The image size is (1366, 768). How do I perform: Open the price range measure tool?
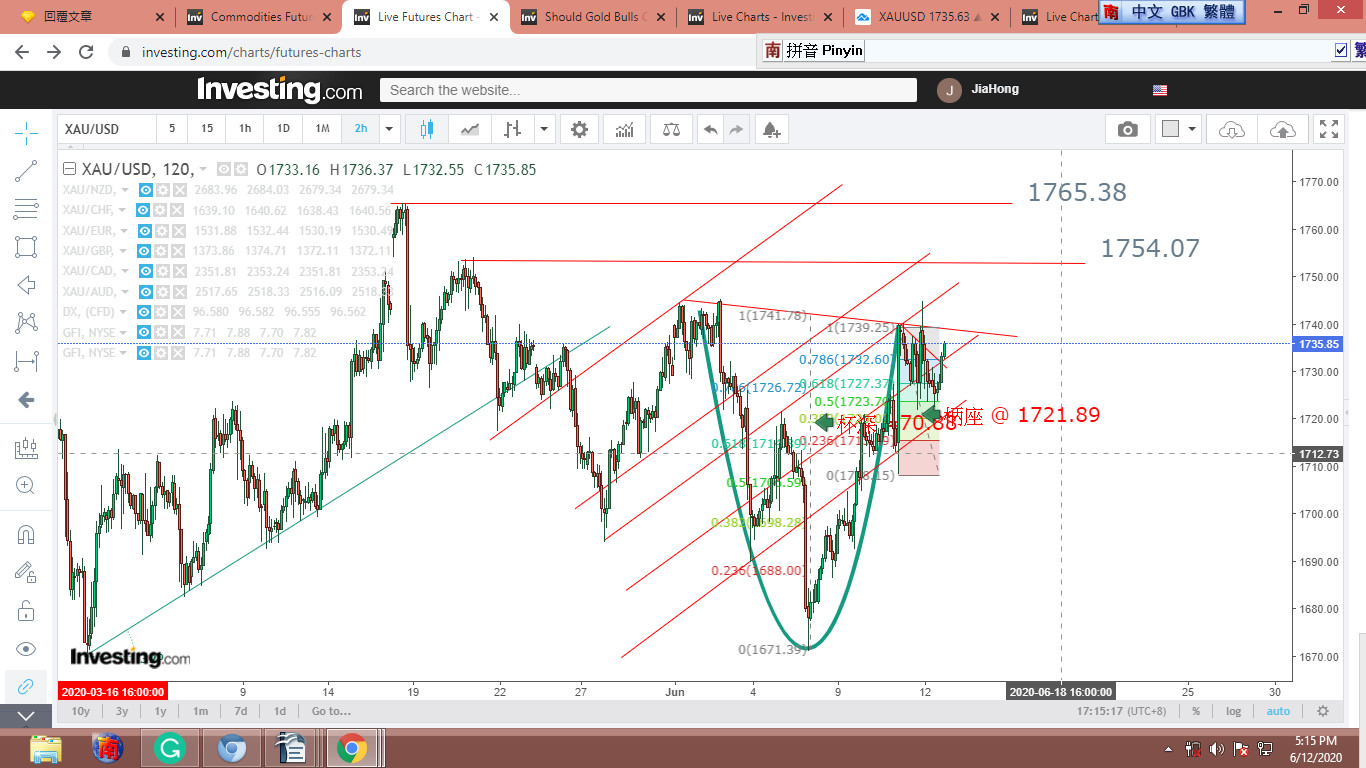click(26, 361)
